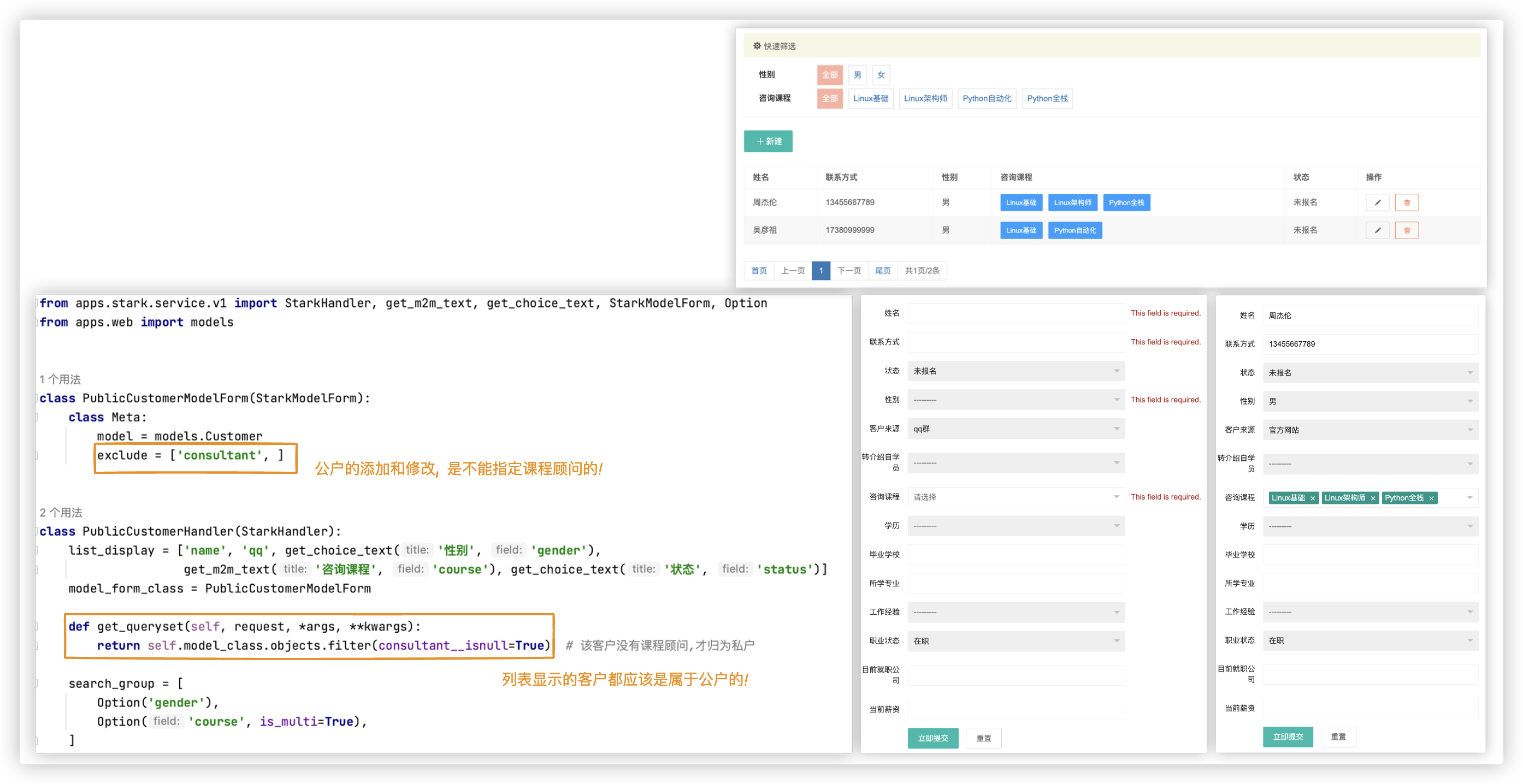This screenshot has height=784, width=1523.
Task: Filter 性别 by 男
Action: click(x=857, y=75)
